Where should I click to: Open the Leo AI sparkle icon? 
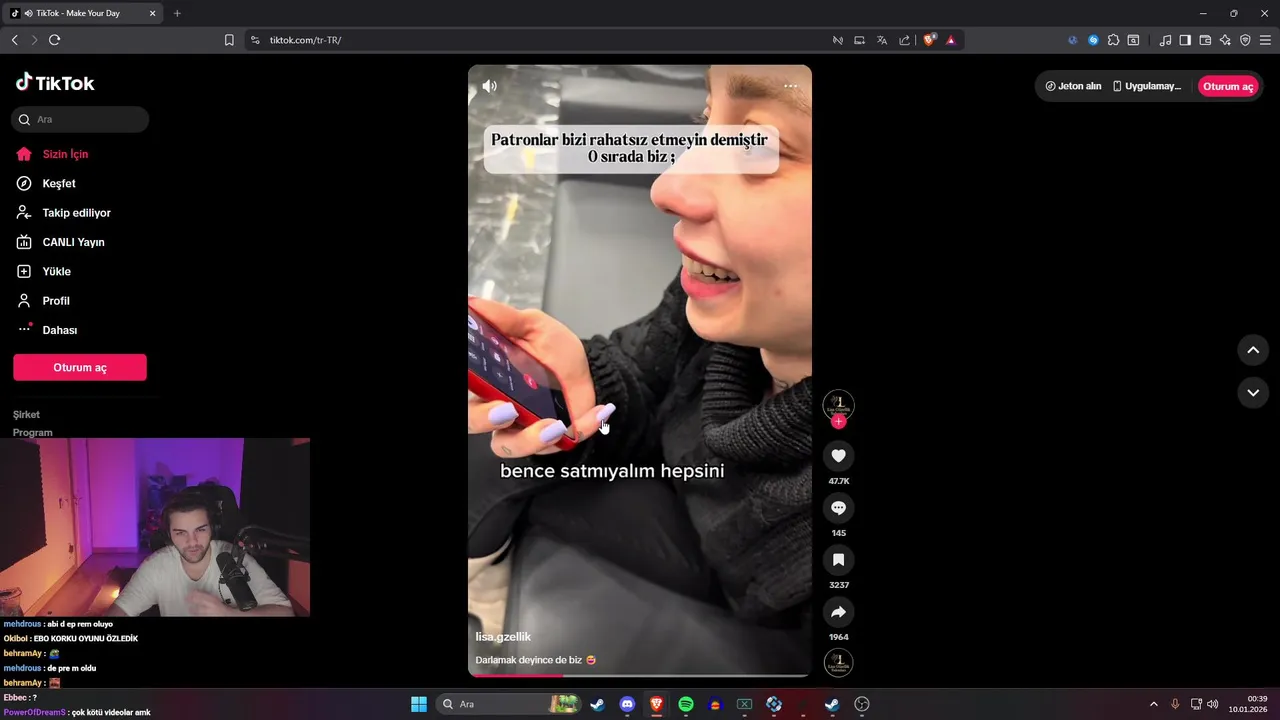point(1225,40)
